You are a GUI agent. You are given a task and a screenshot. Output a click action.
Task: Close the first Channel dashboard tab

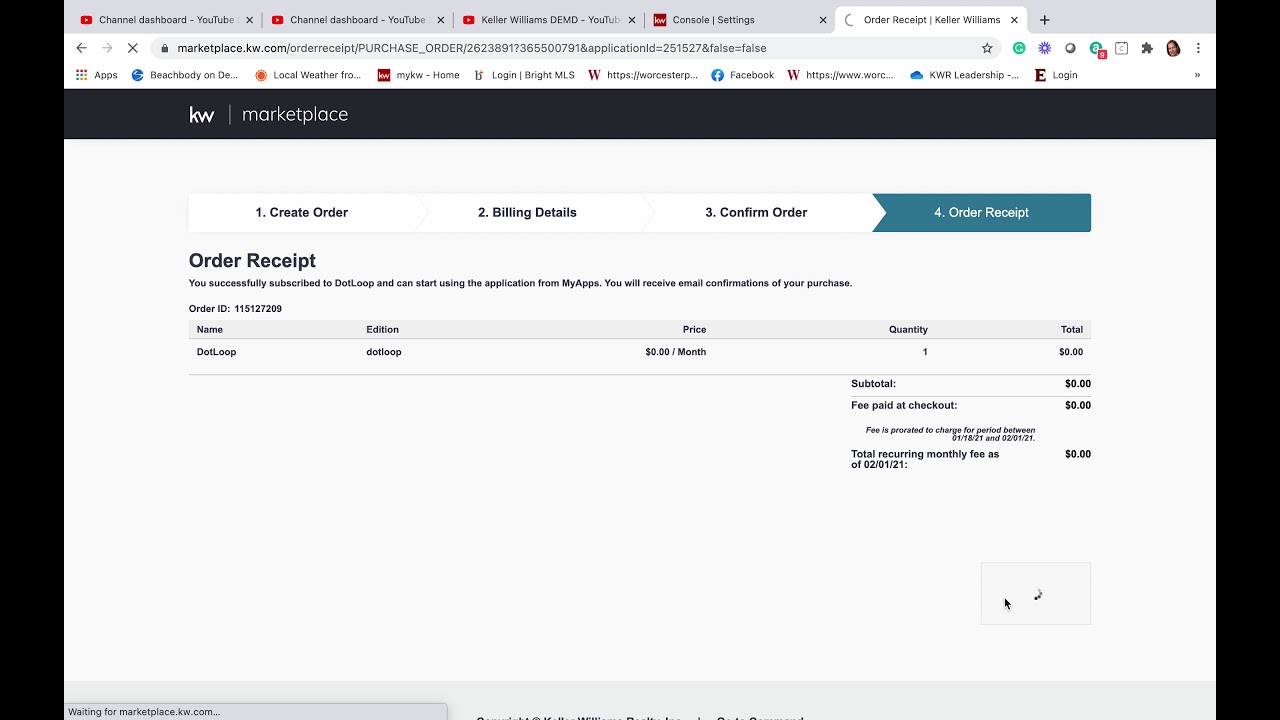point(249,20)
